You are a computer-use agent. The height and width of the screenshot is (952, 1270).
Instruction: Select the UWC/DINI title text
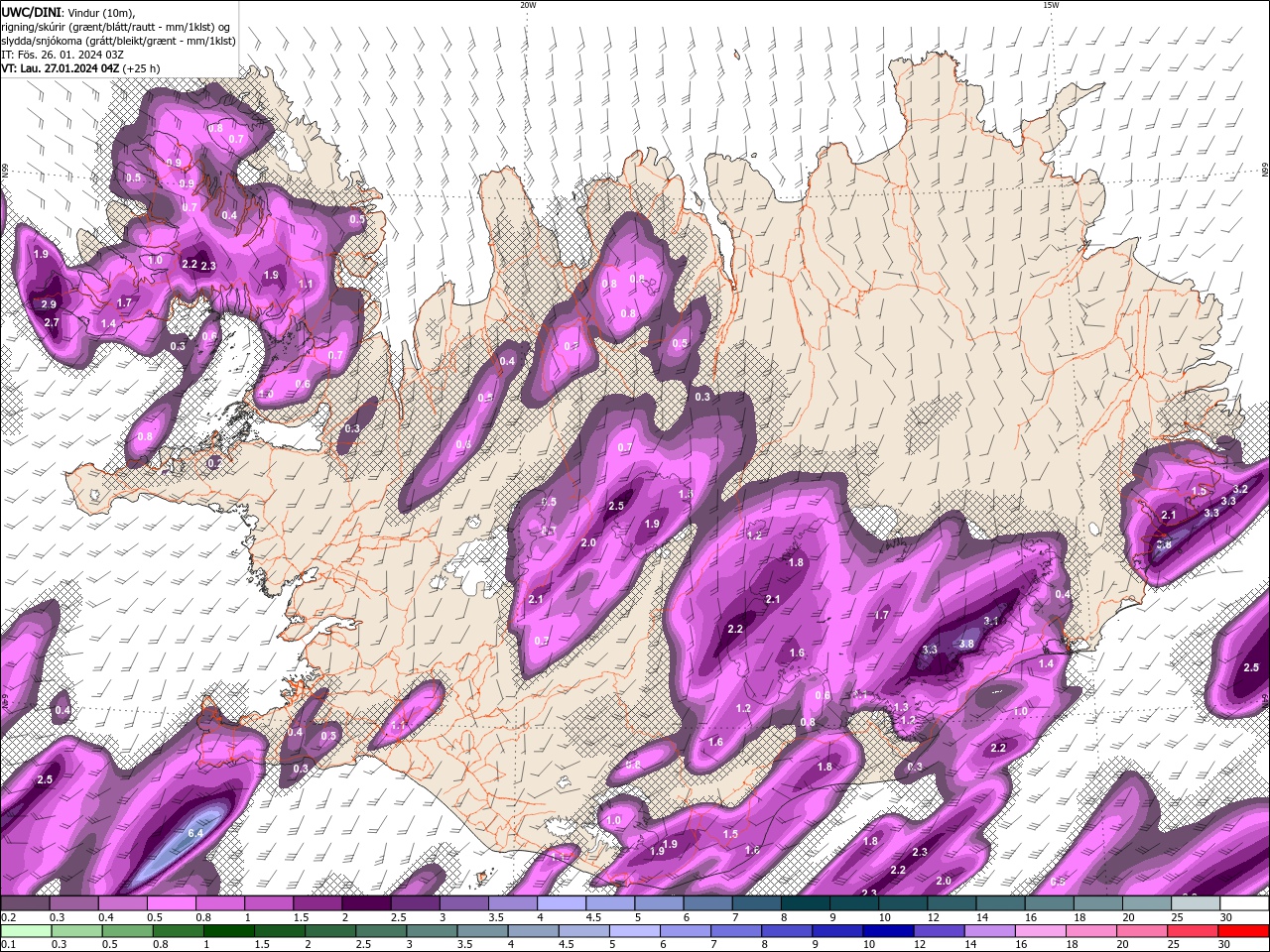pos(30,12)
